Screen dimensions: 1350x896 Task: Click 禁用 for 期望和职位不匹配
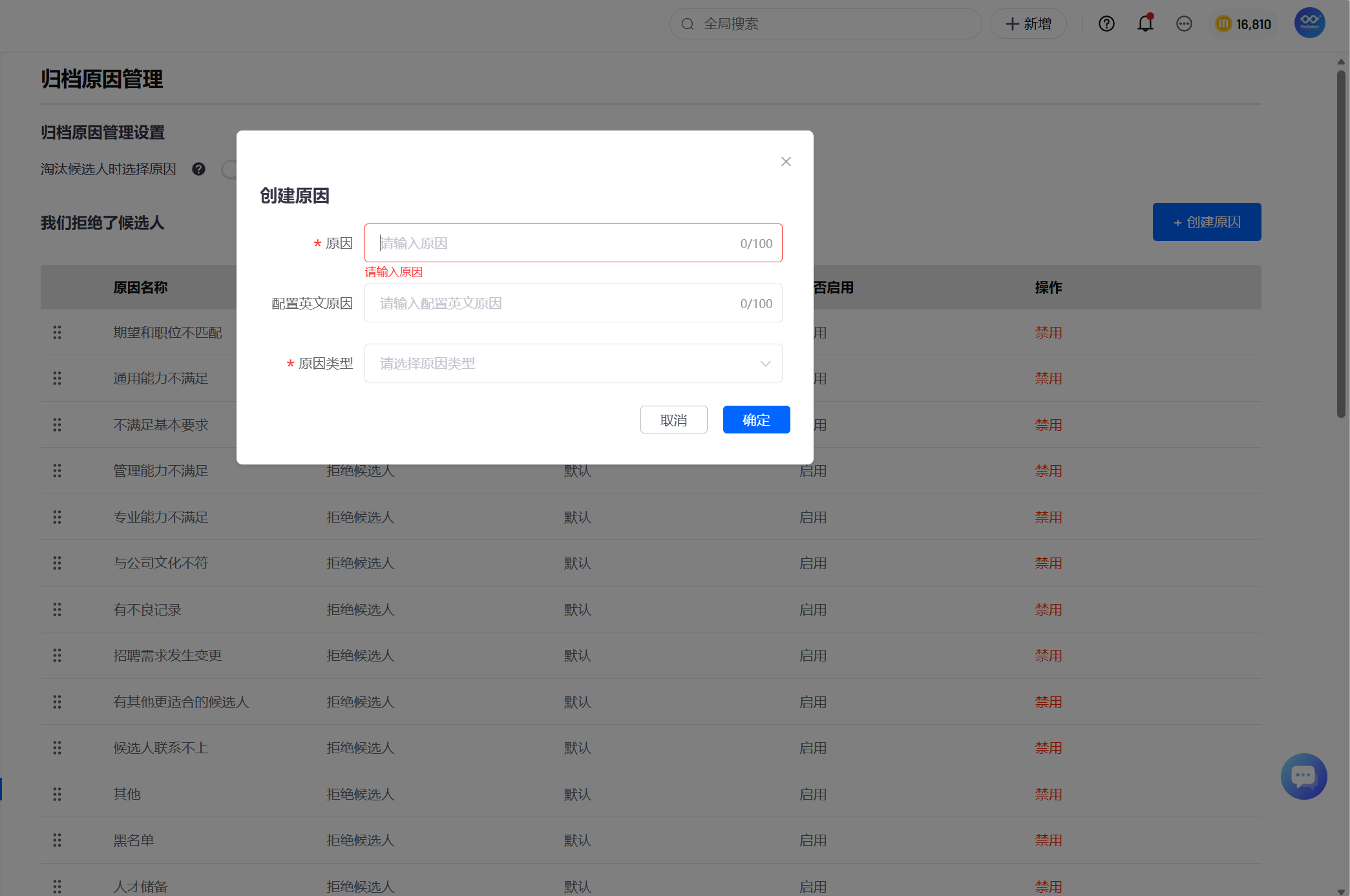click(1048, 332)
